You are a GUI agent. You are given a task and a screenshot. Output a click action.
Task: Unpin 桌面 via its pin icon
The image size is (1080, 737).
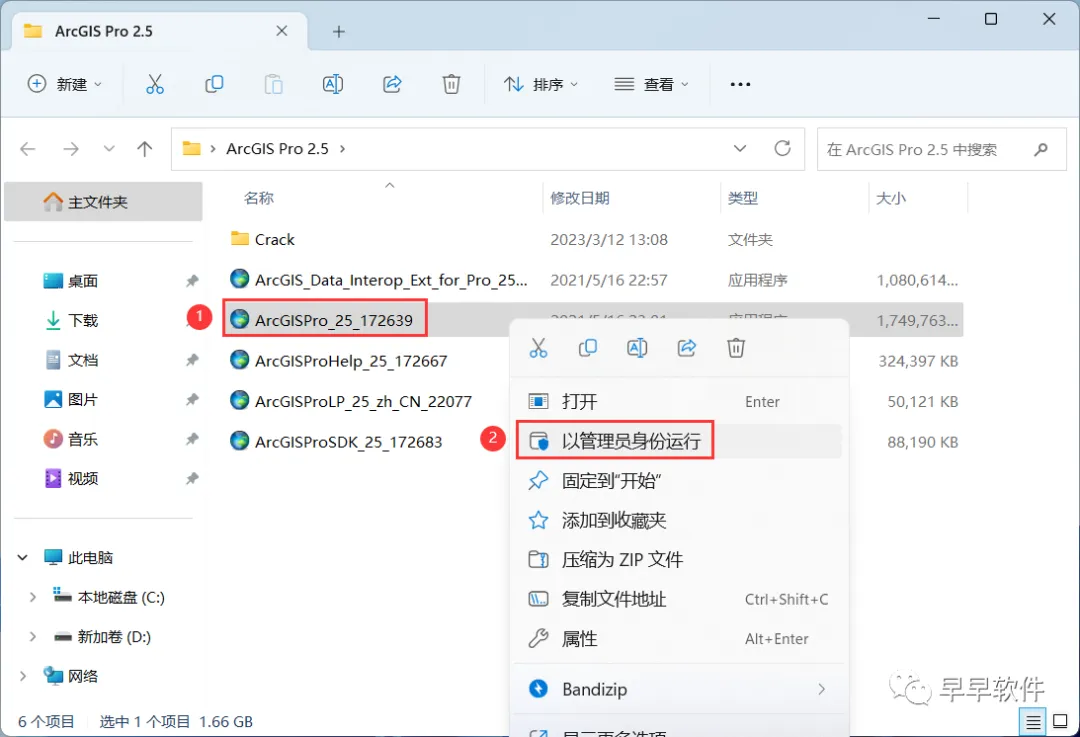[192, 280]
